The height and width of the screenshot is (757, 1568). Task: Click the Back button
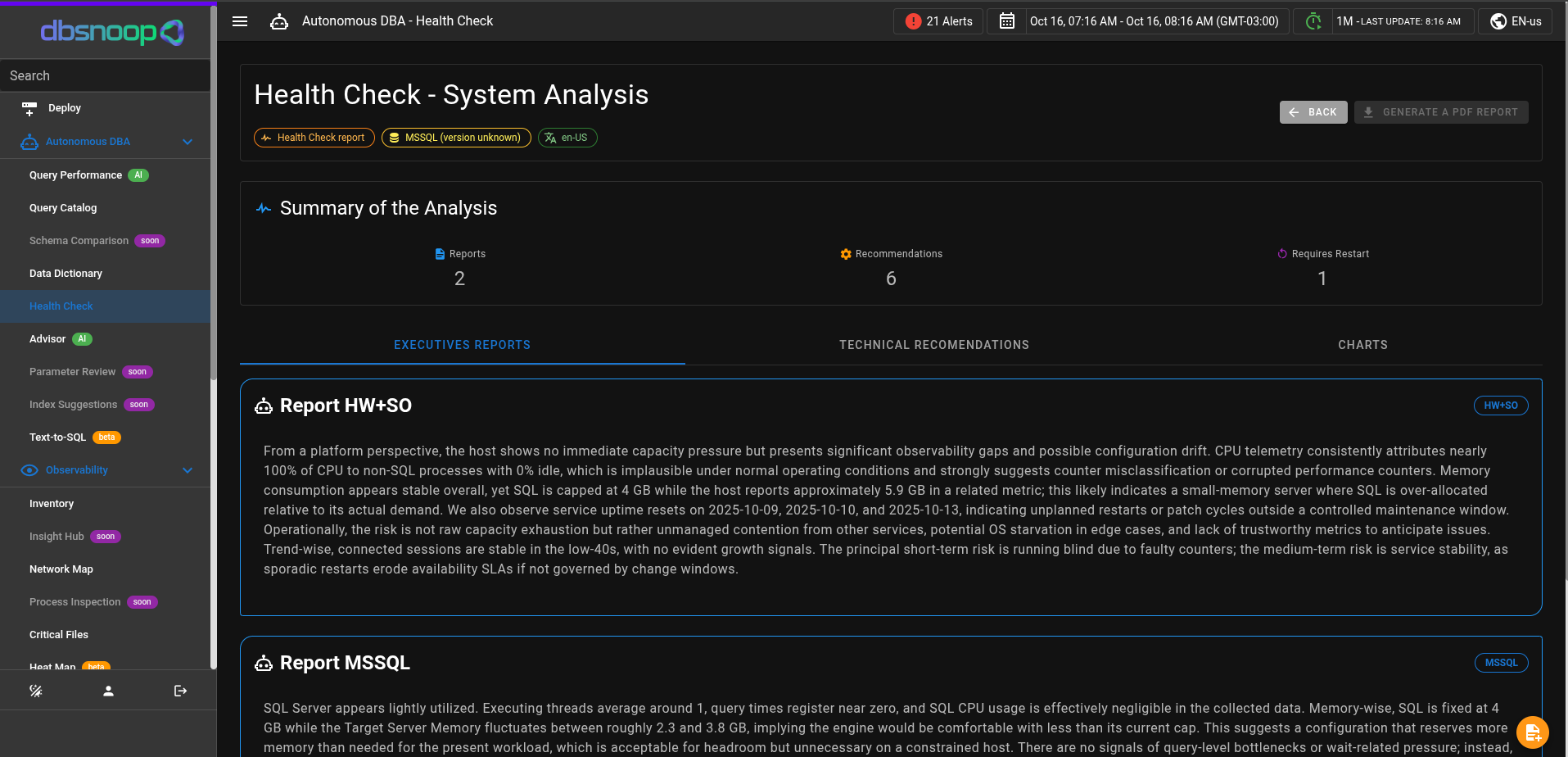(x=1313, y=112)
